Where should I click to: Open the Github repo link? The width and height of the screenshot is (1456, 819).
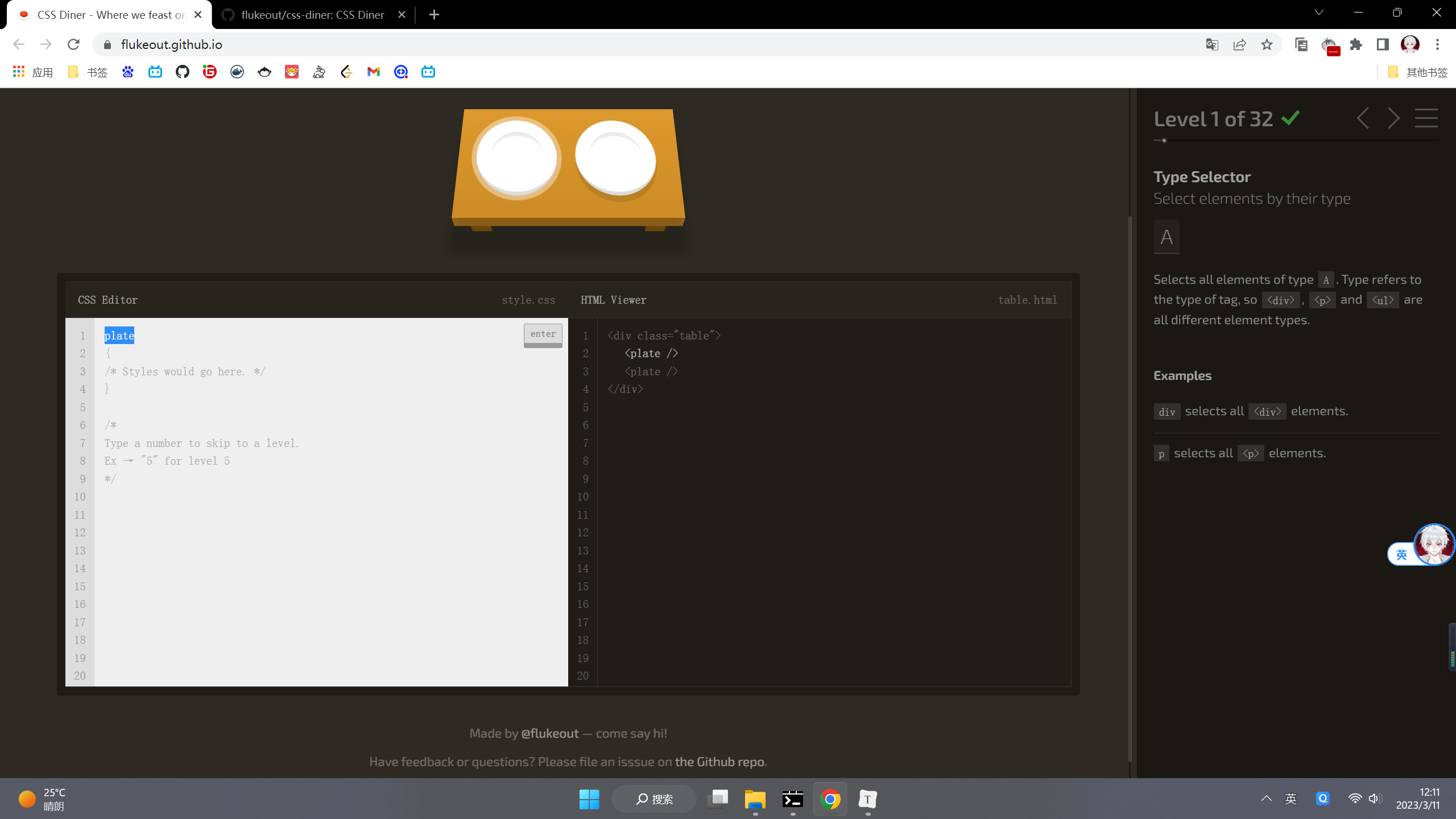719,762
